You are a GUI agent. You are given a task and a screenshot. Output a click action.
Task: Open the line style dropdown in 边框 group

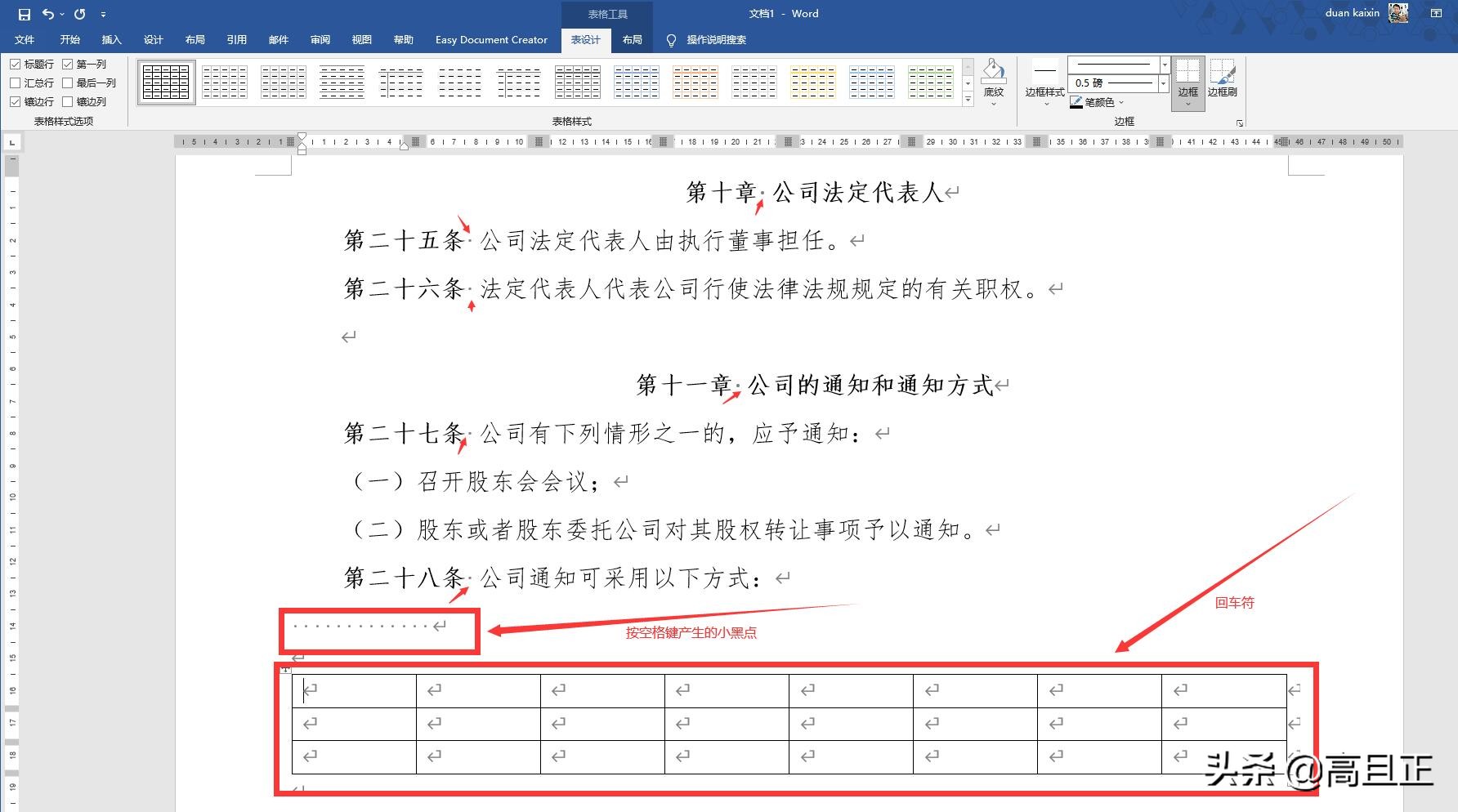tap(1164, 65)
